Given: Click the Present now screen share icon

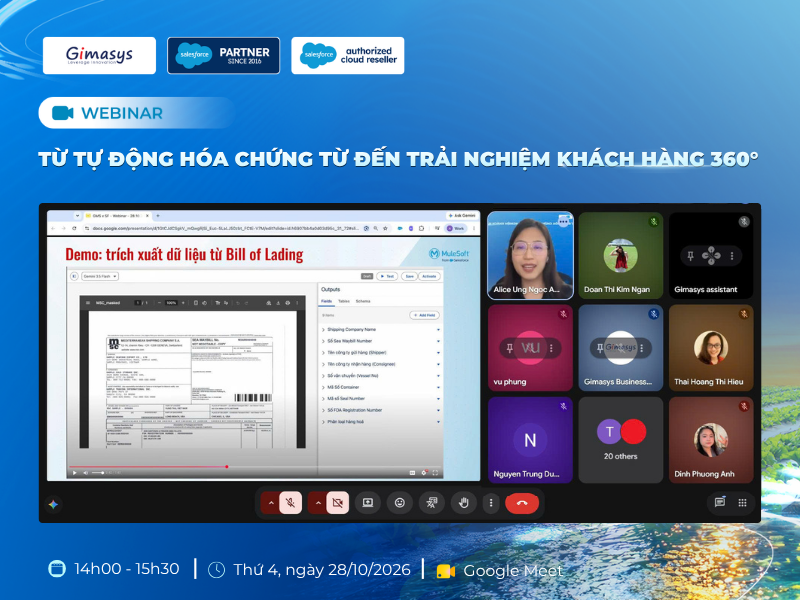Looking at the screenshot, I should [367, 503].
